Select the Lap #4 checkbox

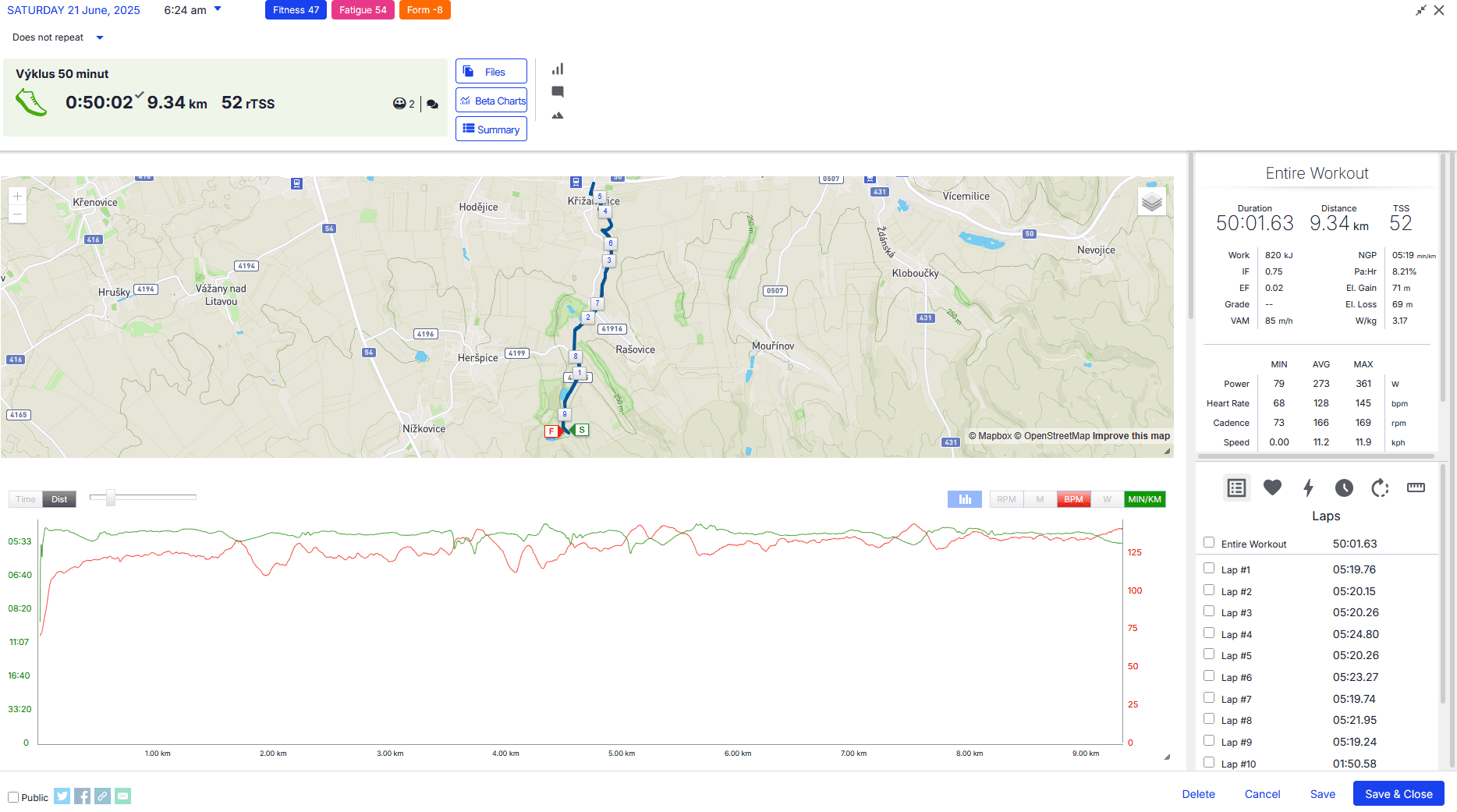(1209, 633)
